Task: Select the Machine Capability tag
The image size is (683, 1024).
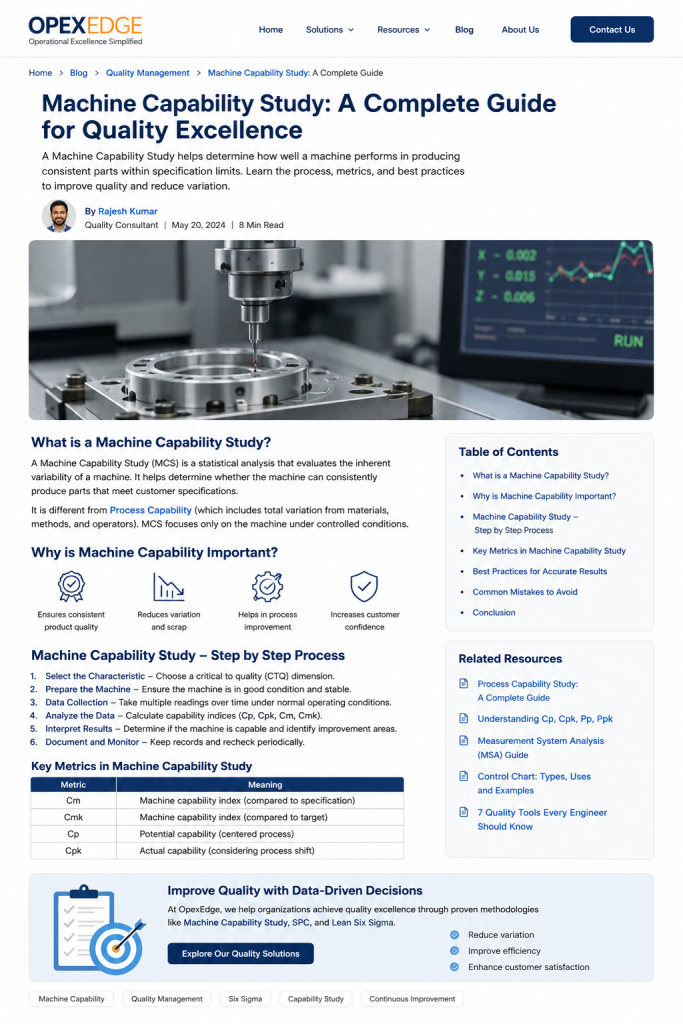Action: click(71, 999)
